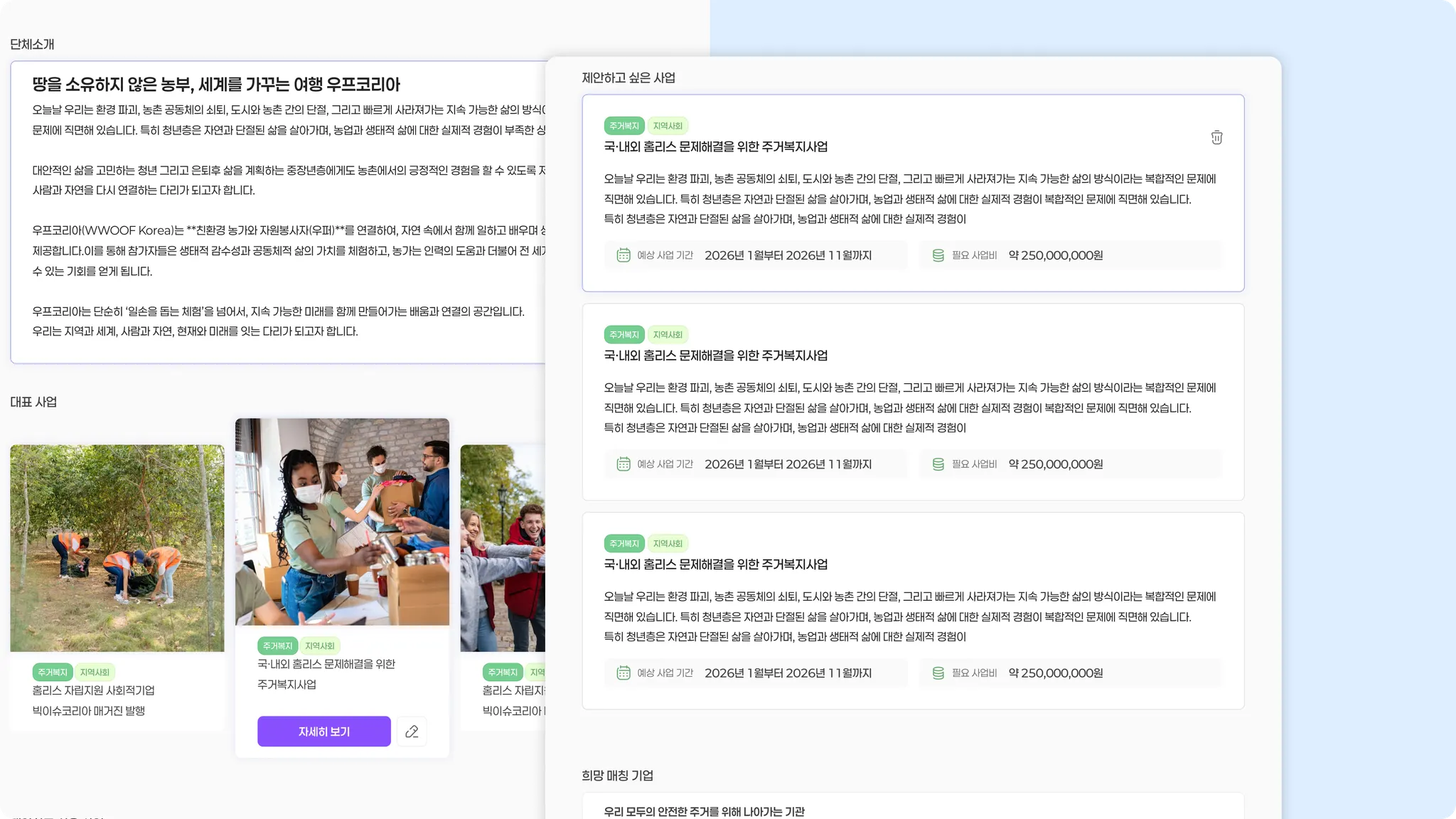The image size is (1456, 819).
Task: Click the edit pencil icon beside 자세히 보기
Action: click(412, 732)
